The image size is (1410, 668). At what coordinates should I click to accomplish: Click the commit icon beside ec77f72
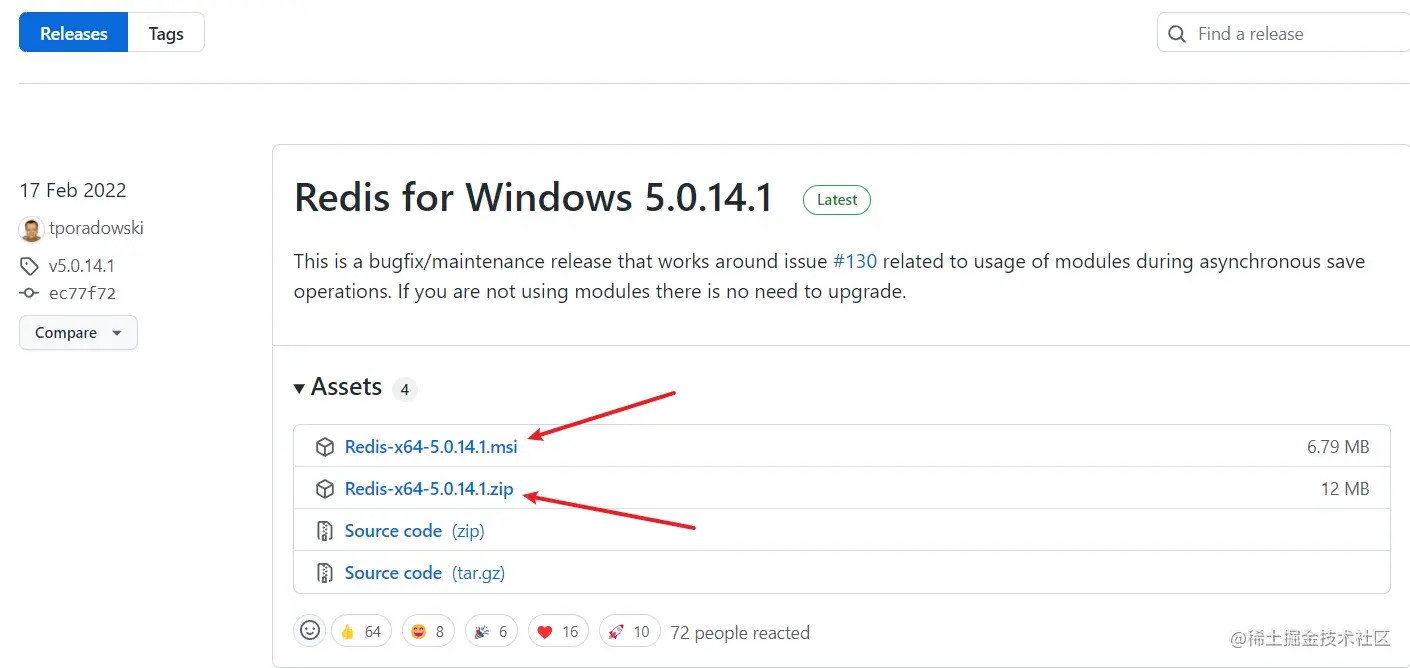tap(29, 294)
